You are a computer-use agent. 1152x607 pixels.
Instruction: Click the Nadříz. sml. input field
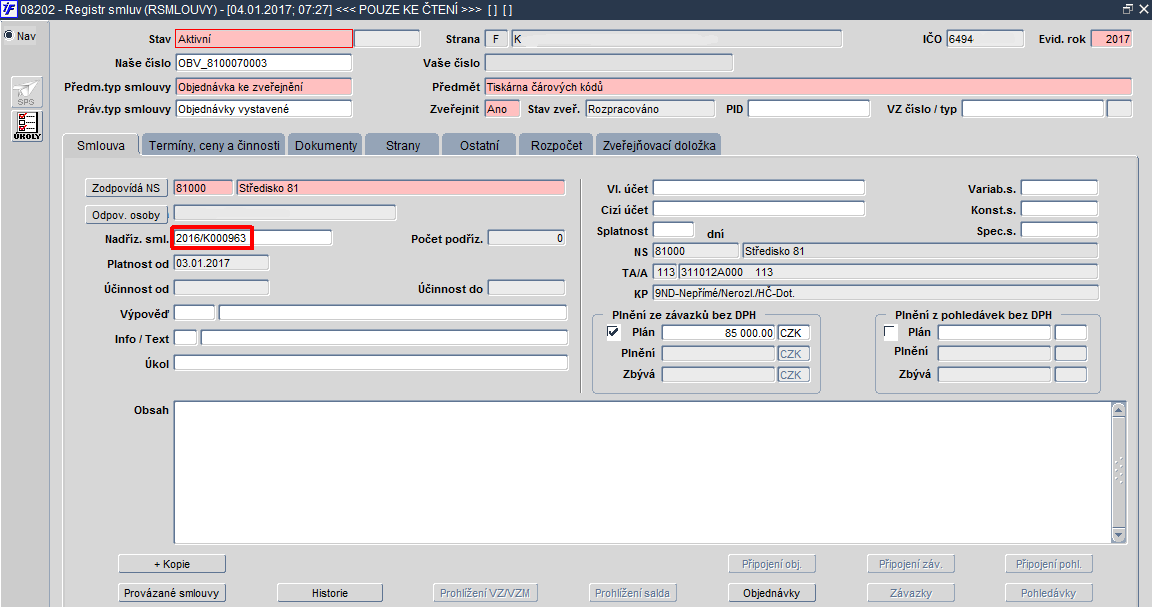(x=253, y=237)
